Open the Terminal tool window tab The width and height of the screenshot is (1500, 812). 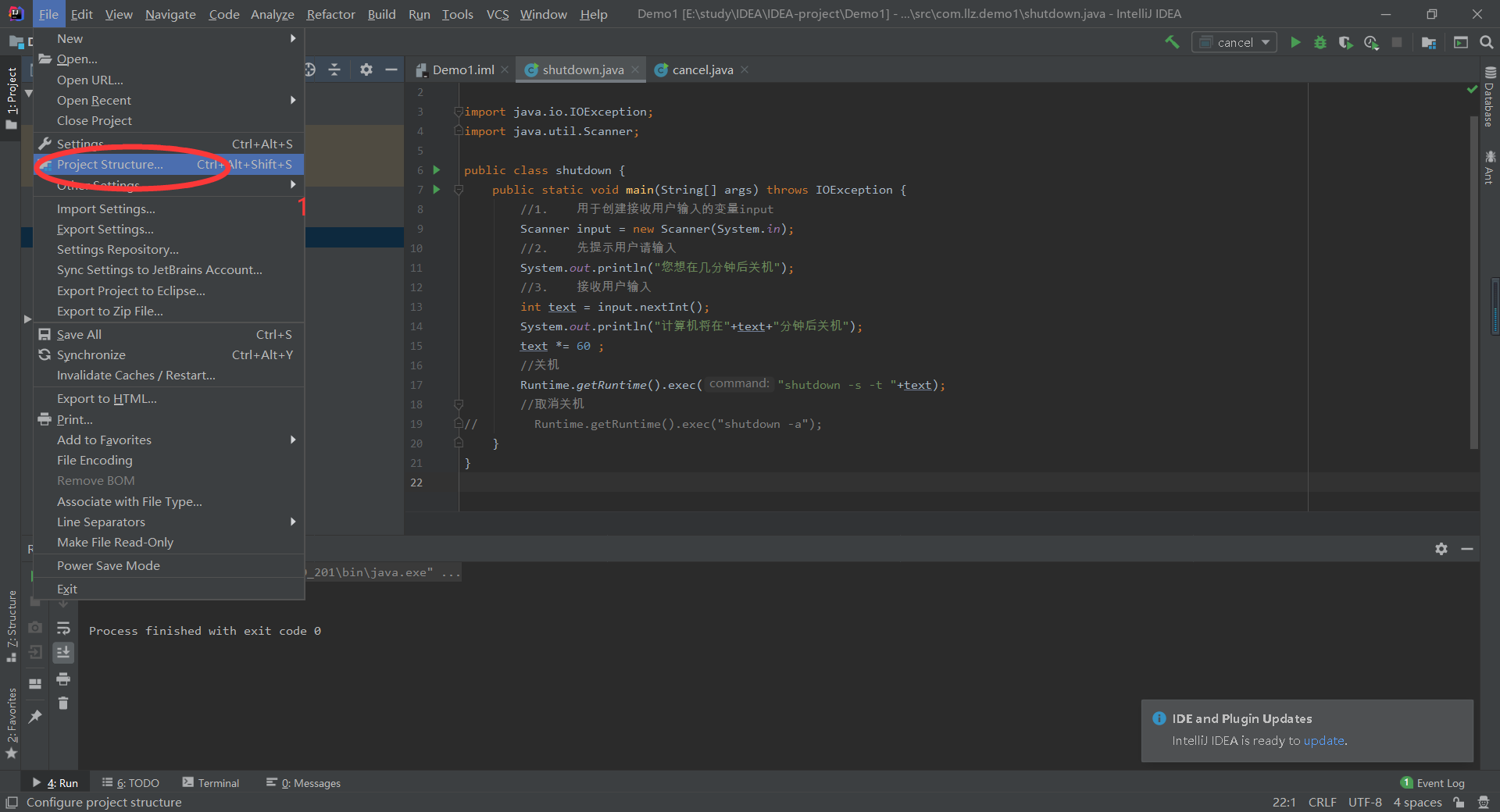[x=211, y=782]
